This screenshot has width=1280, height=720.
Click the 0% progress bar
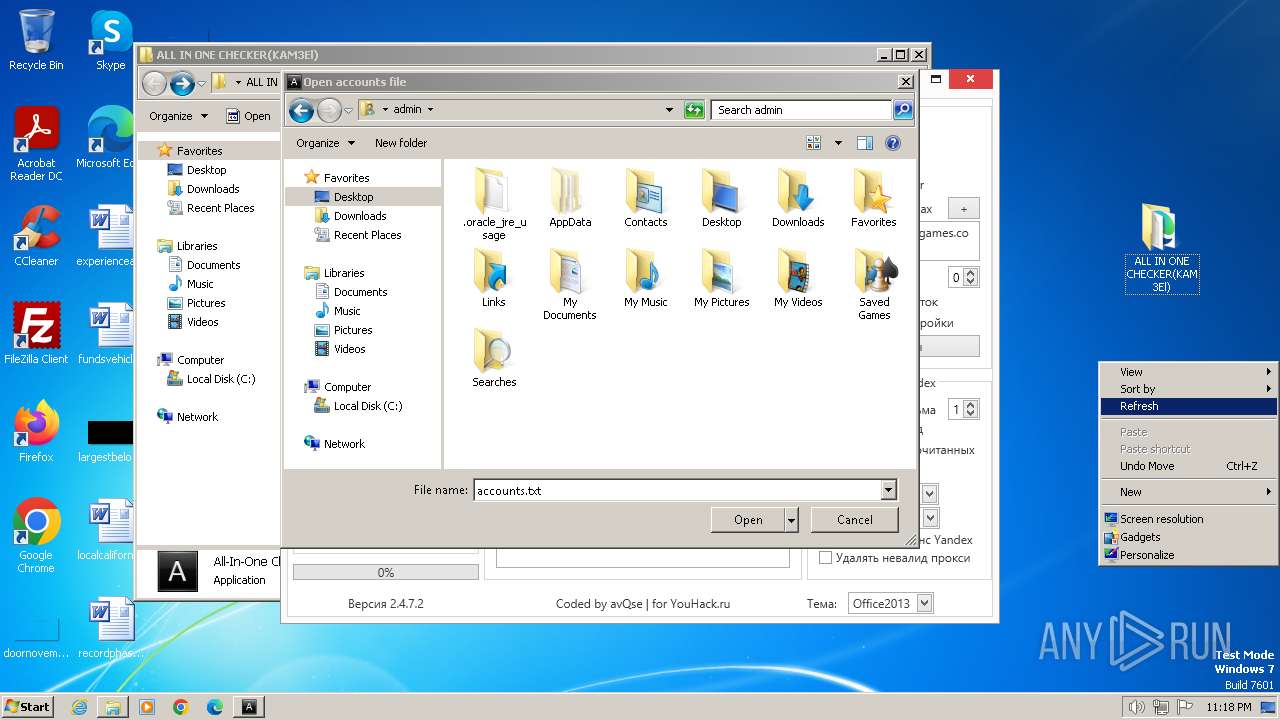coord(385,572)
